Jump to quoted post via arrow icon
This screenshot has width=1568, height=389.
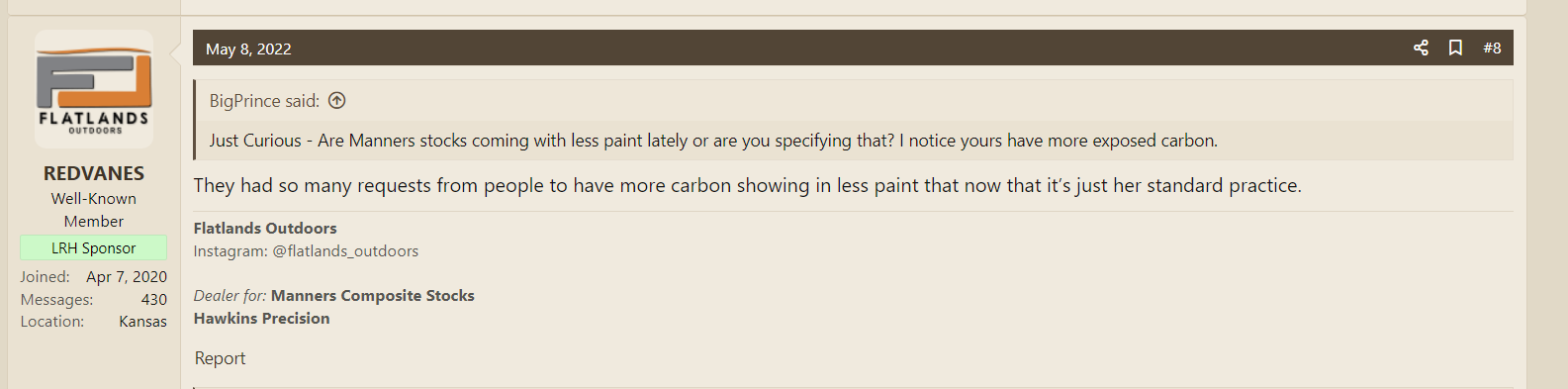(336, 101)
